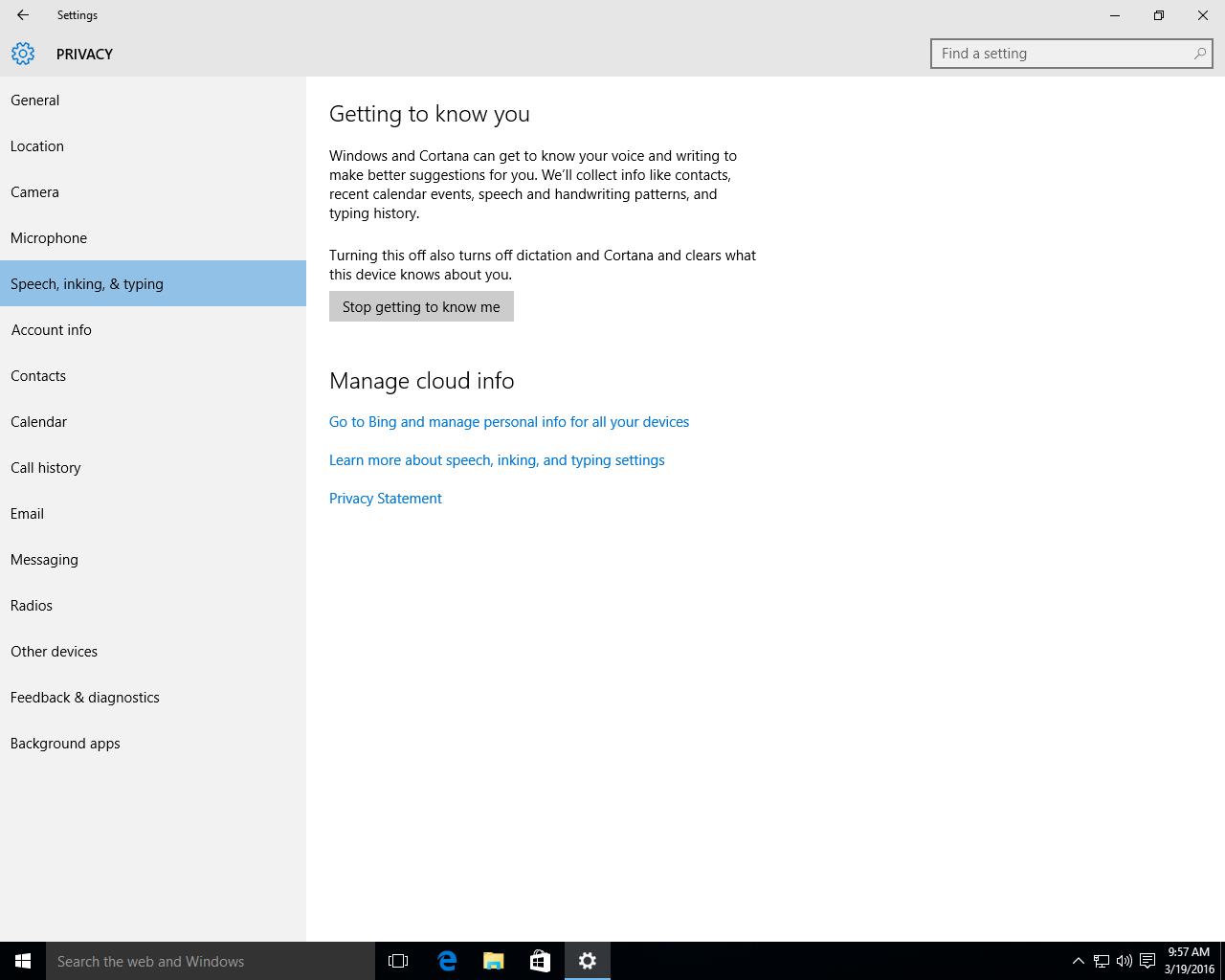The width and height of the screenshot is (1225, 980).
Task: Click the Getting to know you heading
Action: coord(430,114)
